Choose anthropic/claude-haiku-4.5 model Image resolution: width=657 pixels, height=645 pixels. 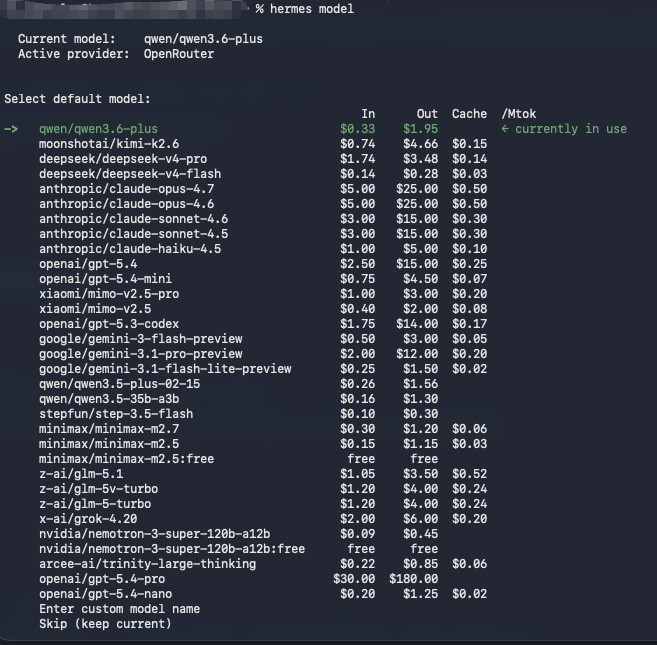click(130, 249)
